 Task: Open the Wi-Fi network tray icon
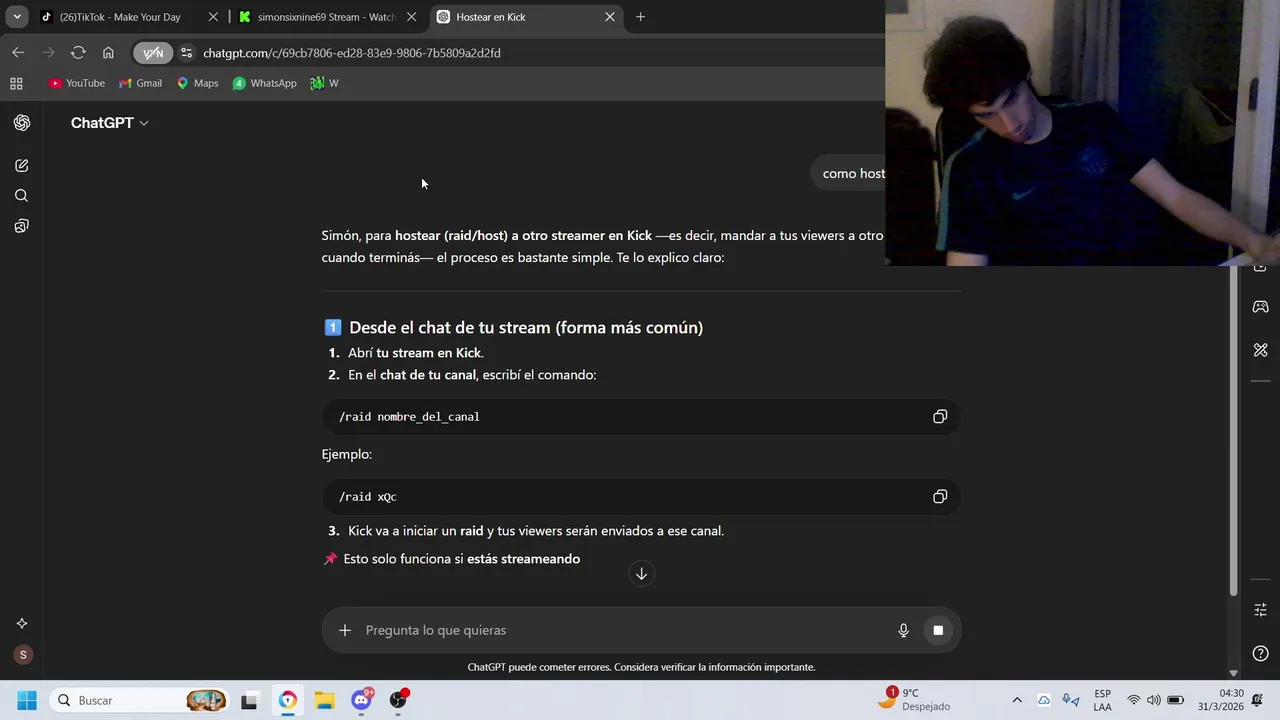click(x=1133, y=700)
